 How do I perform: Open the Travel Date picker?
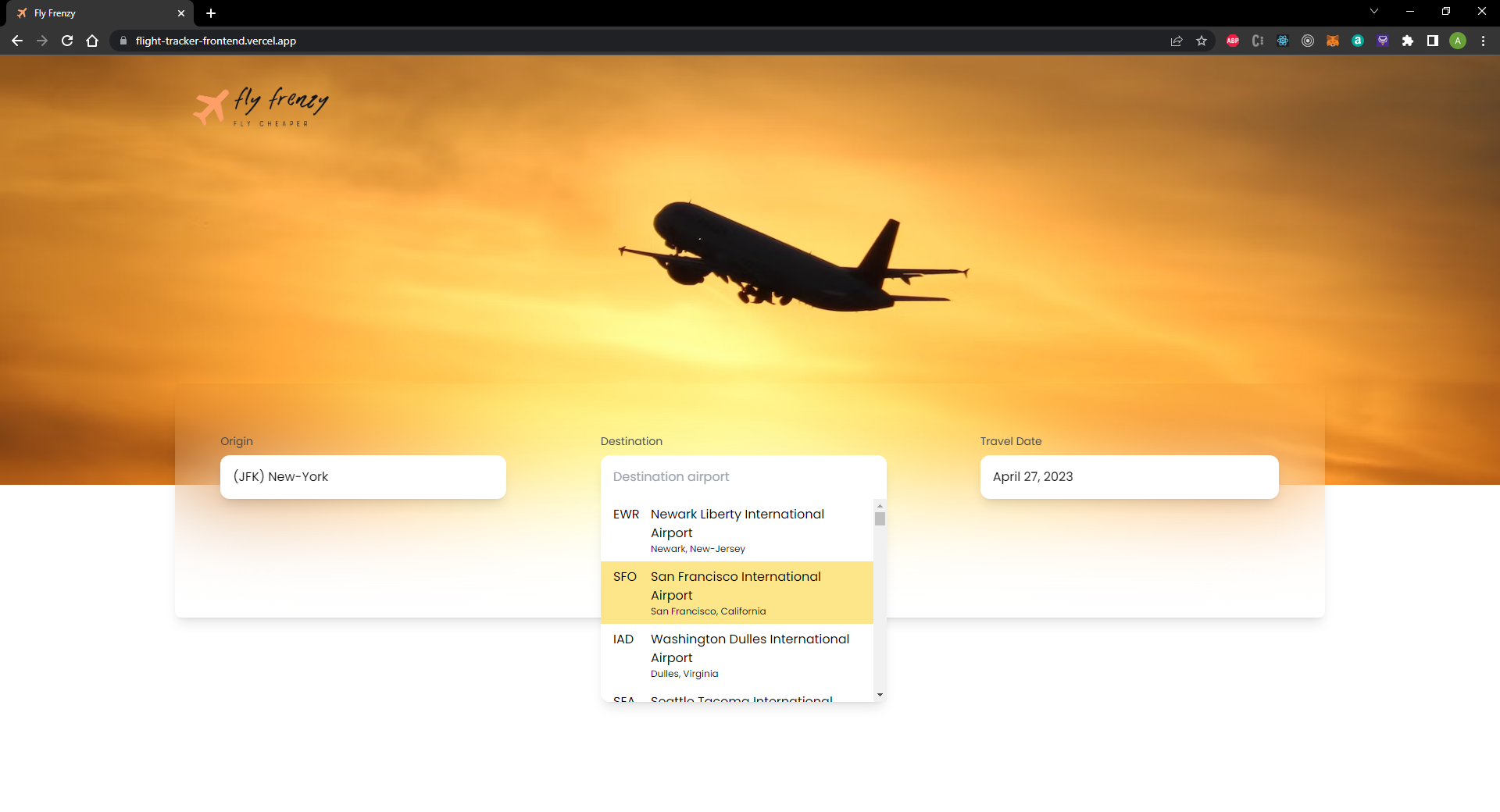(x=1129, y=476)
